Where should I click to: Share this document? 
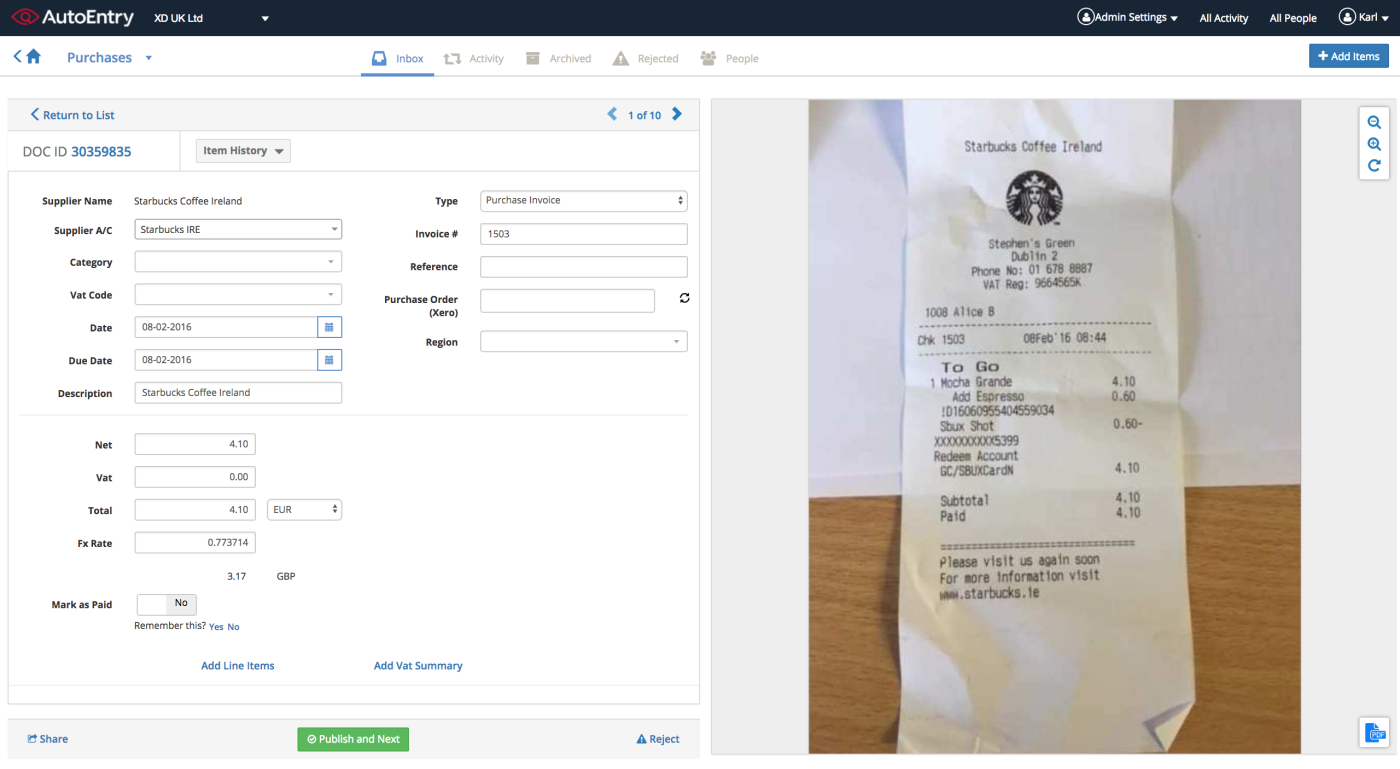coord(48,739)
